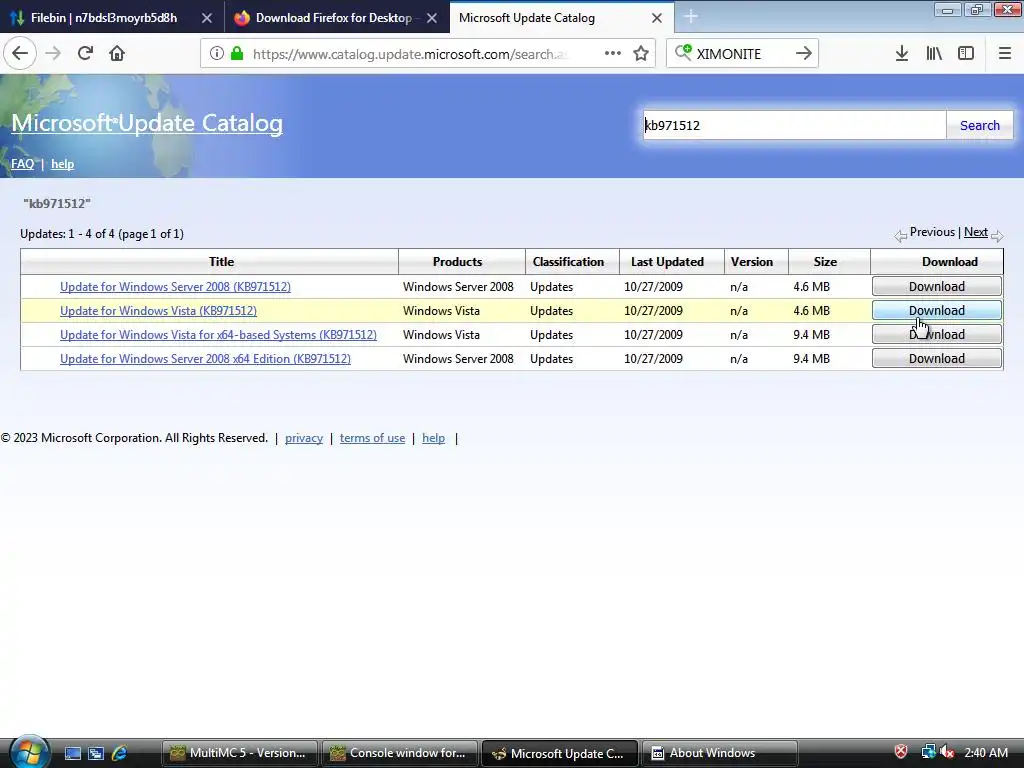
Task: Click Show Desktop in Quick Launch
Action: pos(72,754)
